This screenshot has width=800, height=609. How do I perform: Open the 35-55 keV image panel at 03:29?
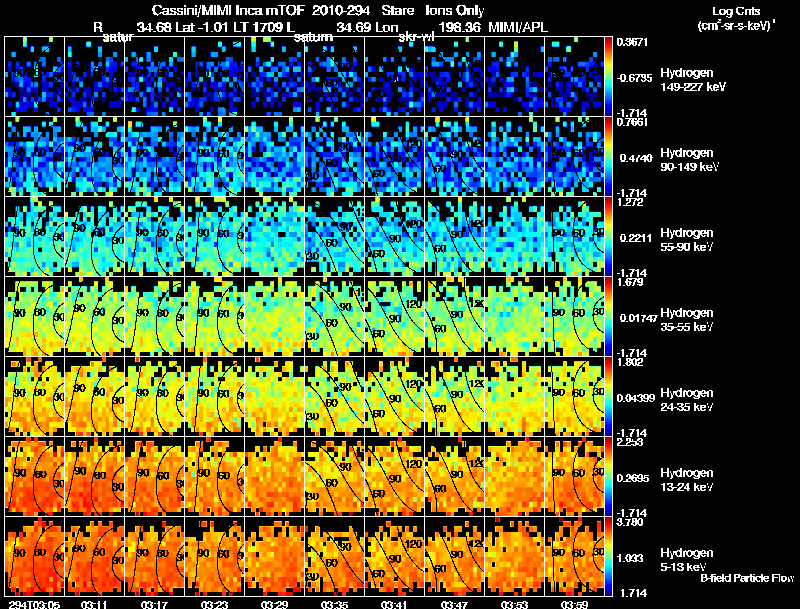pos(274,317)
